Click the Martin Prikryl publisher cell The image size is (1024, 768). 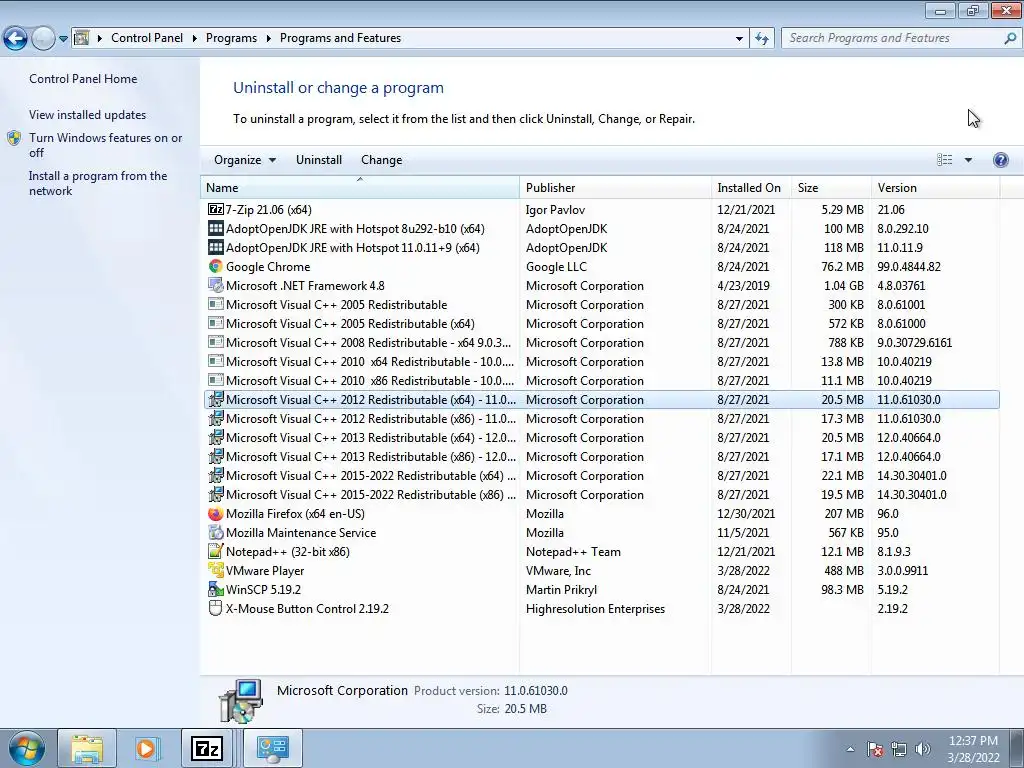pos(561,589)
